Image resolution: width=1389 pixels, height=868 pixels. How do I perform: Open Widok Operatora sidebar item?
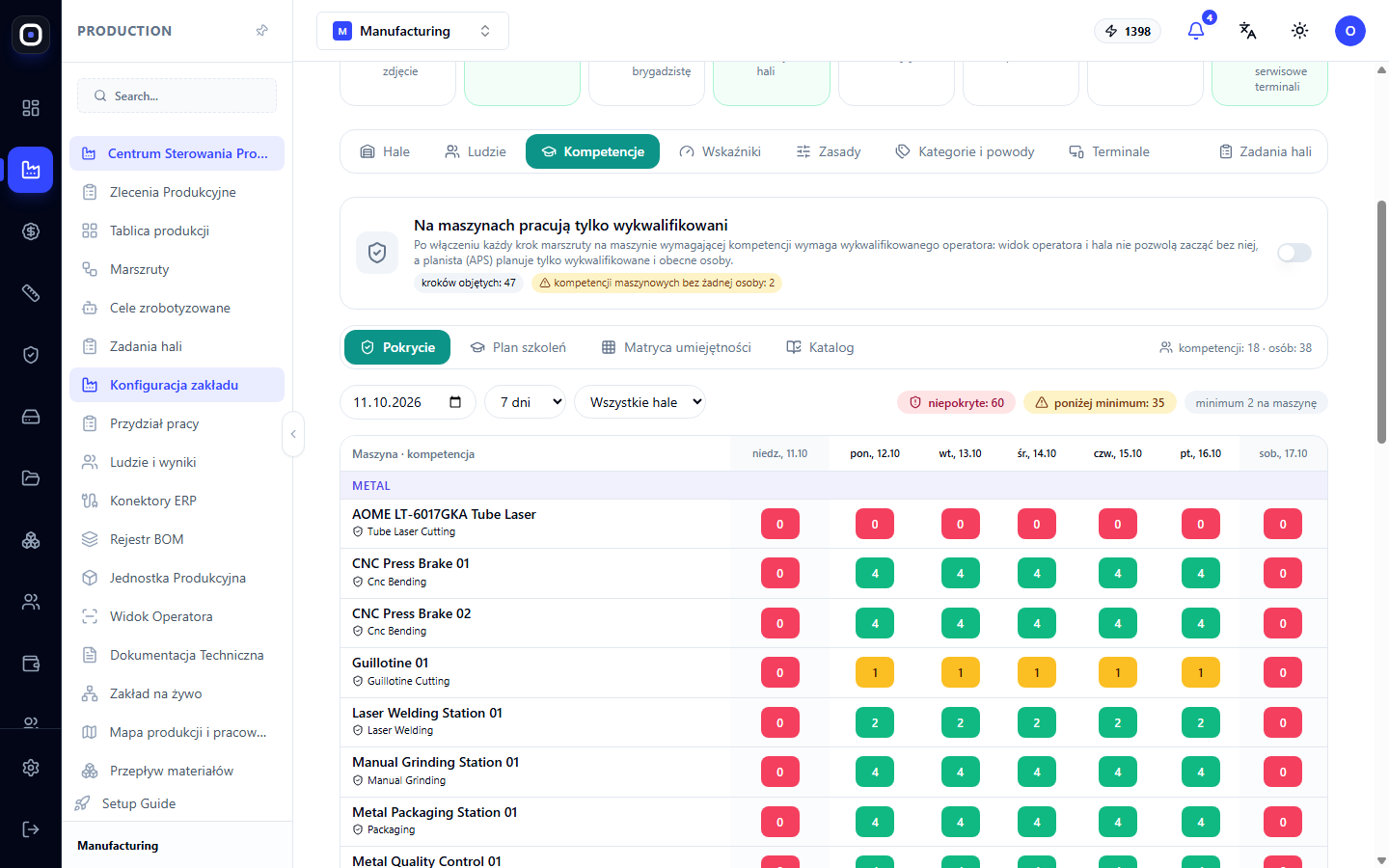pyautogui.click(x=177, y=616)
